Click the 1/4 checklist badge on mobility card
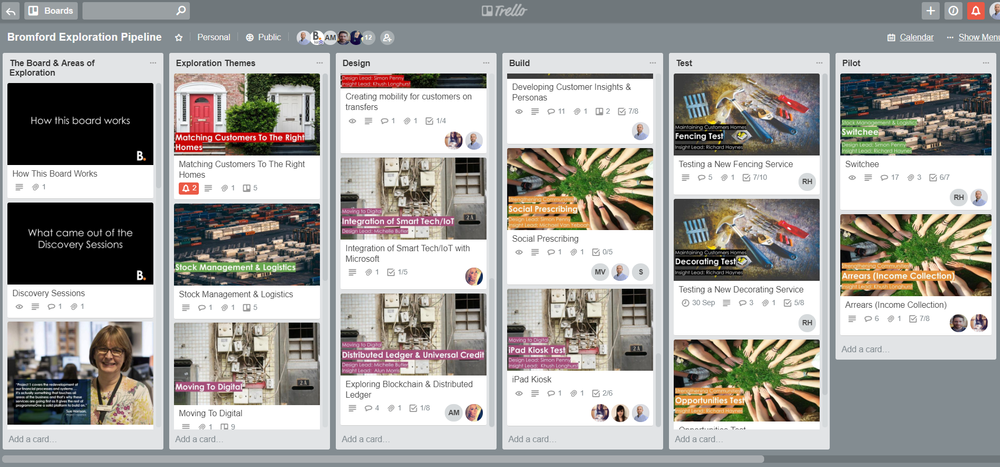The height and width of the screenshot is (467, 1000). point(436,121)
